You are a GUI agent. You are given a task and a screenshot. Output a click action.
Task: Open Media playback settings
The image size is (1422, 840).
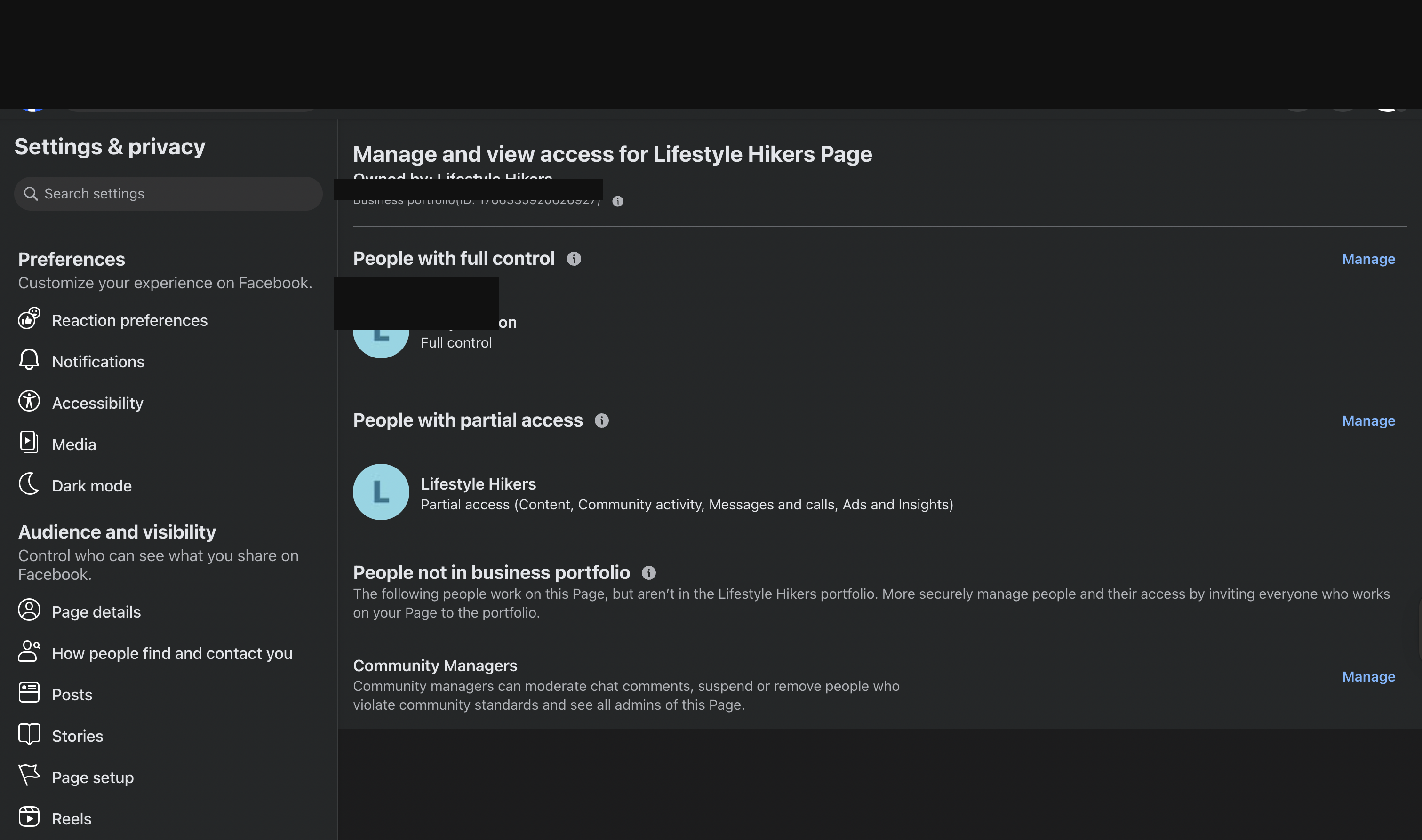point(74,444)
